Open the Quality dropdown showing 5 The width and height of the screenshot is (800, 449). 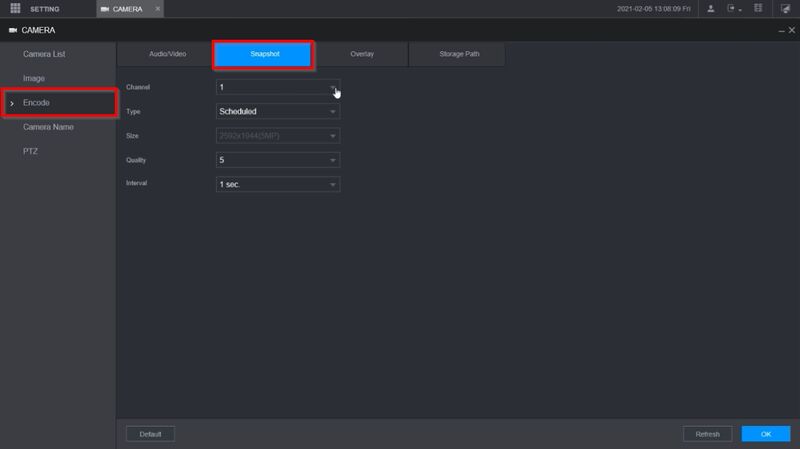point(278,160)
